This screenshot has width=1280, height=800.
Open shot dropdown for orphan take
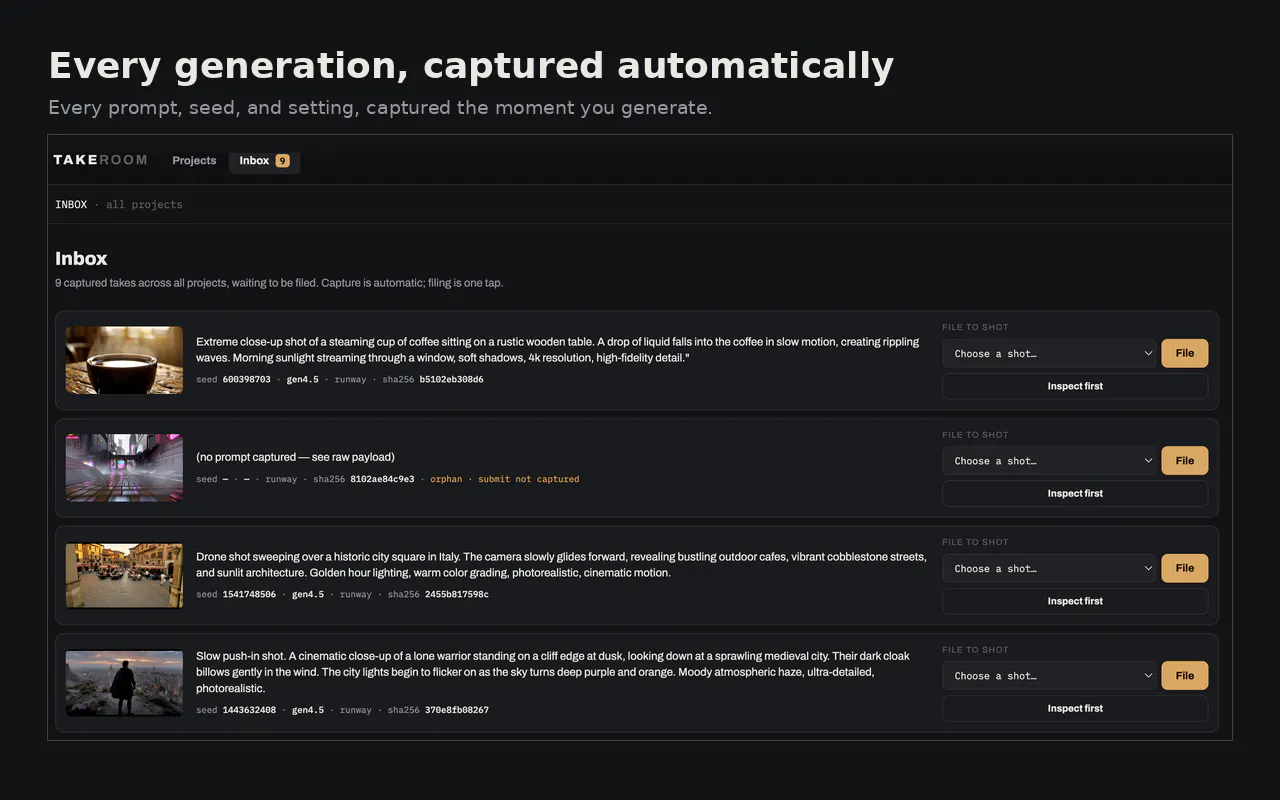pyautogui.click(x=1049, y=461)
